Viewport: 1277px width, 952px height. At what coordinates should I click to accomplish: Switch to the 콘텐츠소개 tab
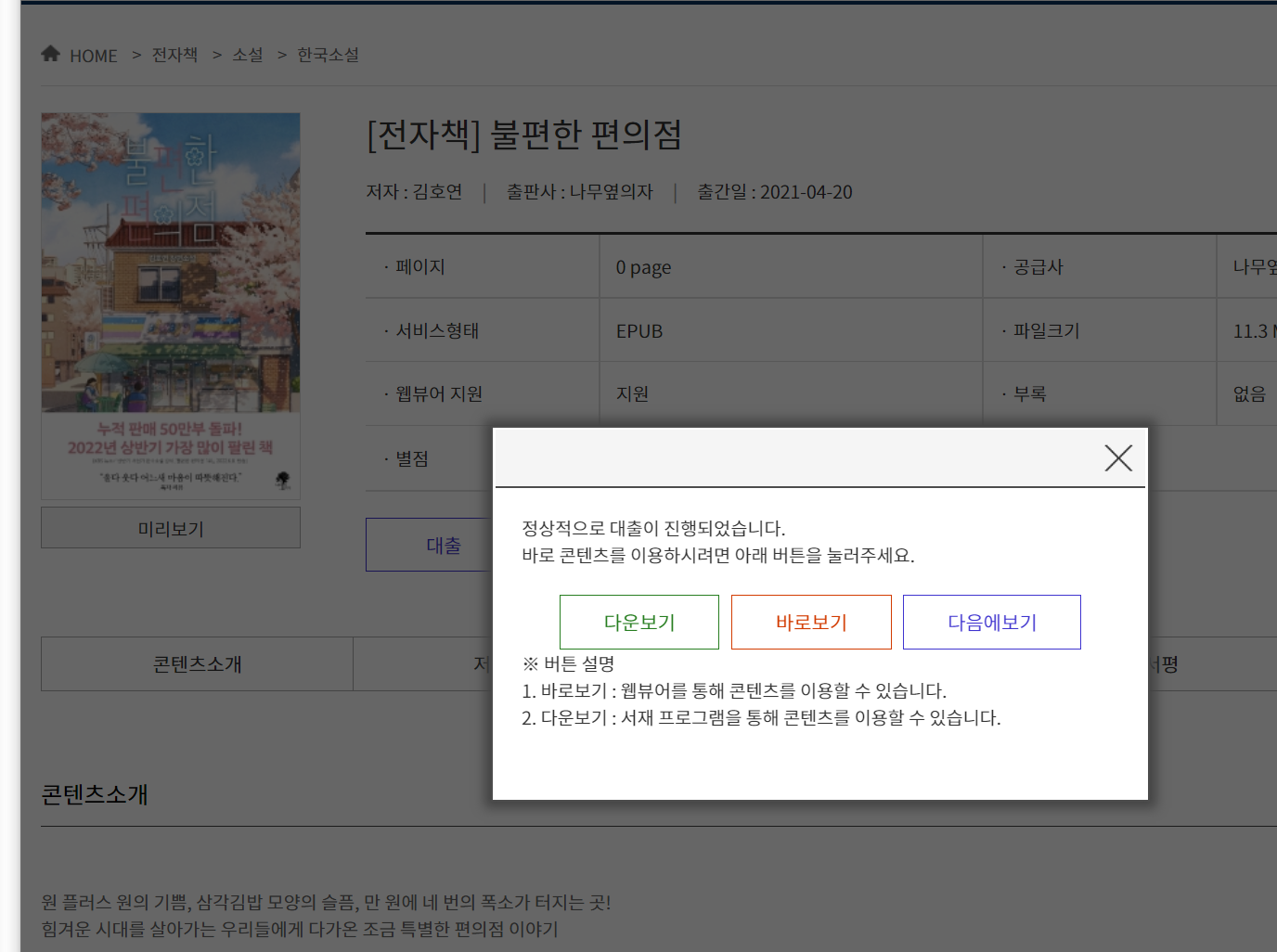click(197, 664)
